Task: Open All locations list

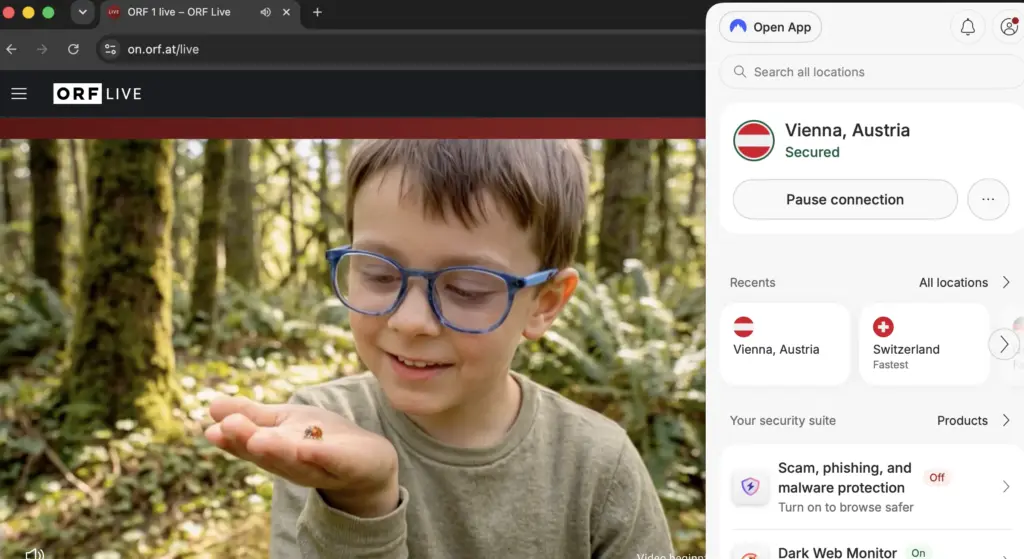Action: pos(953,282)
